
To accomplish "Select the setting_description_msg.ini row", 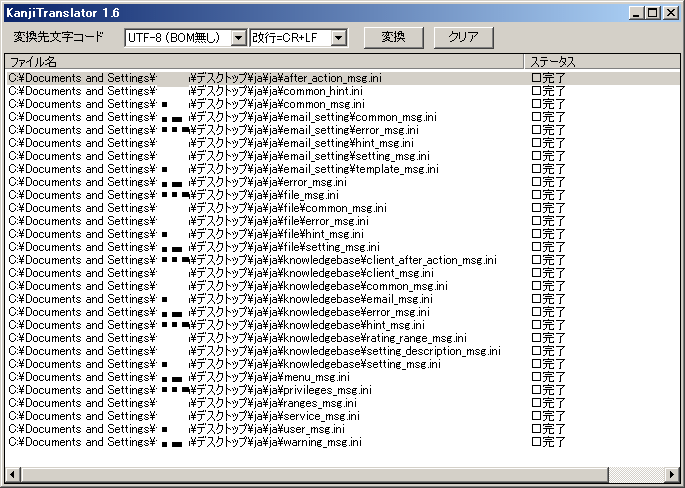I will pyautogui.click(x=300, y=351).
